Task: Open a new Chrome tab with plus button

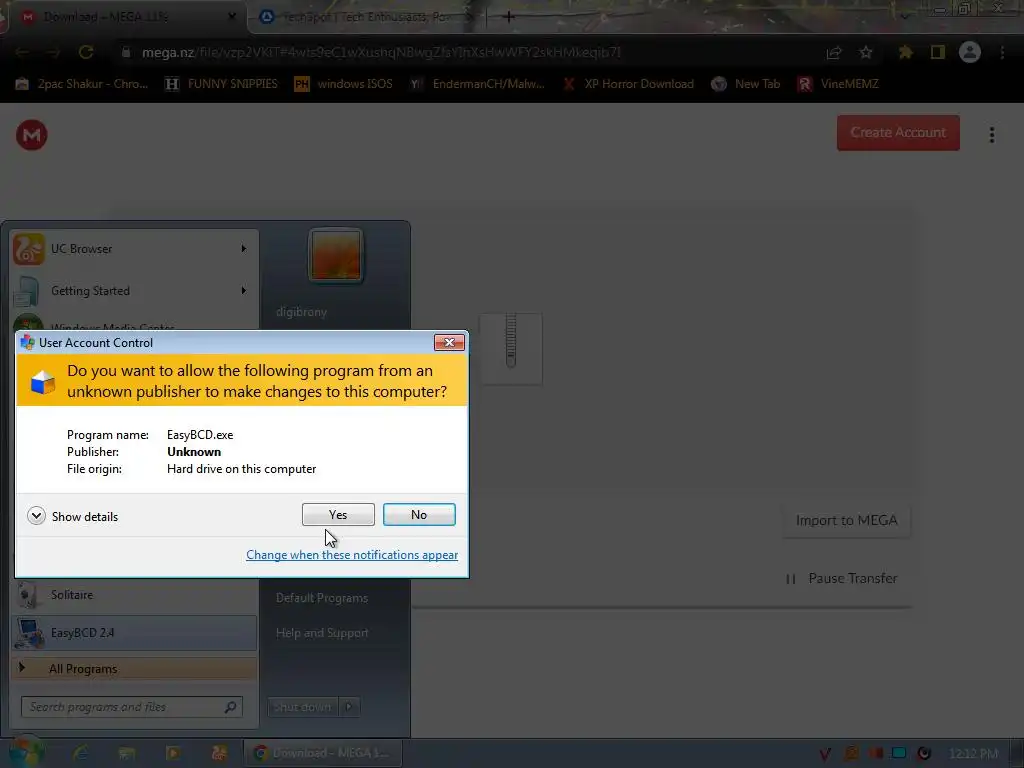Action: 508,17
